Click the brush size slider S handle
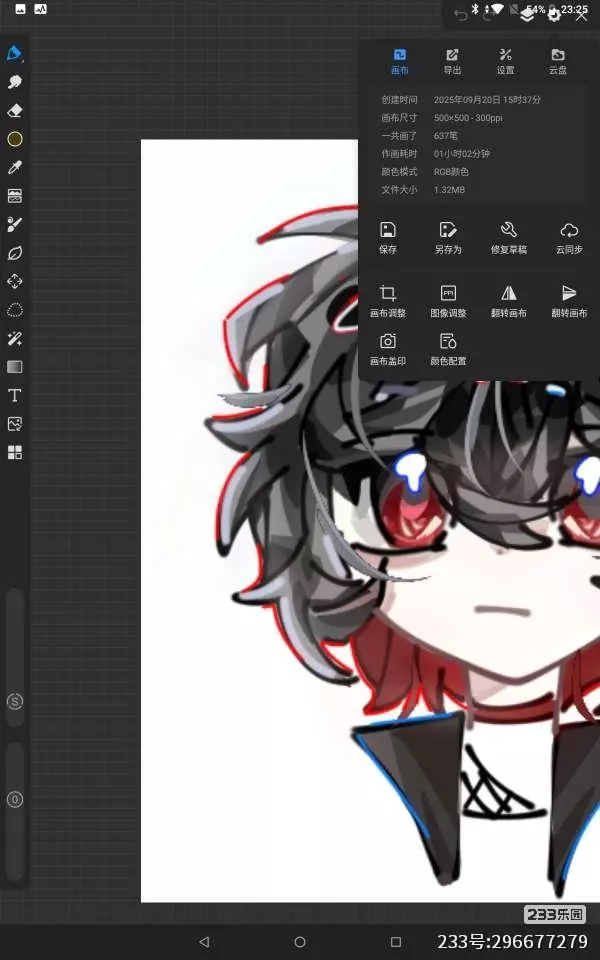600x960 pixels. point(15,702)
